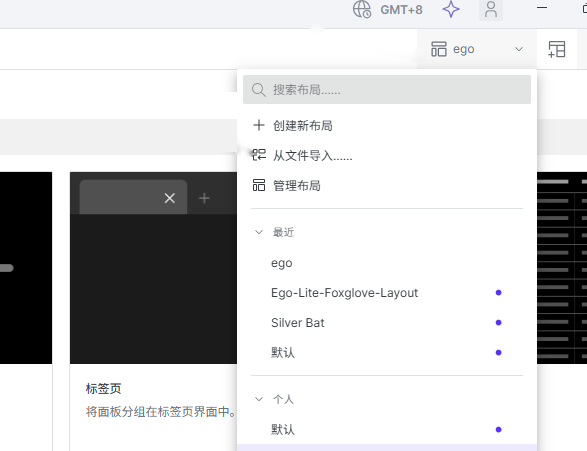Screen dimensions: 587x451
Task: Click modified dot beside Ego-Lite-Foxglove-Layout
Action: tap(498, 293)
